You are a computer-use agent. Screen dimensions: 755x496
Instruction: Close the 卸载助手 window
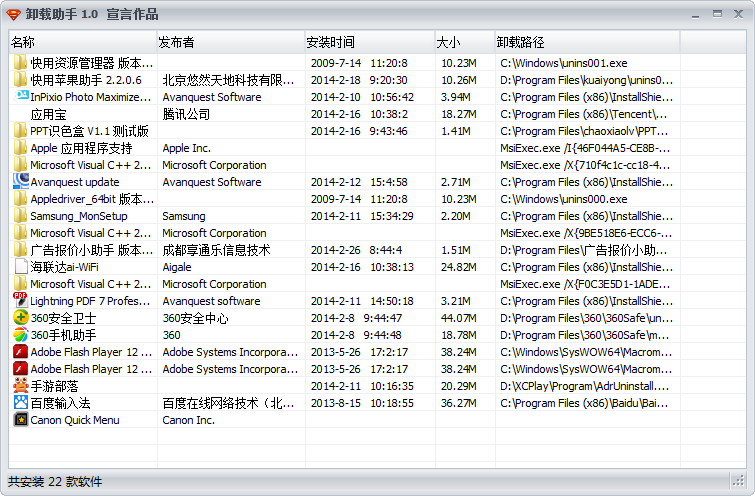[x=738, y=14]
